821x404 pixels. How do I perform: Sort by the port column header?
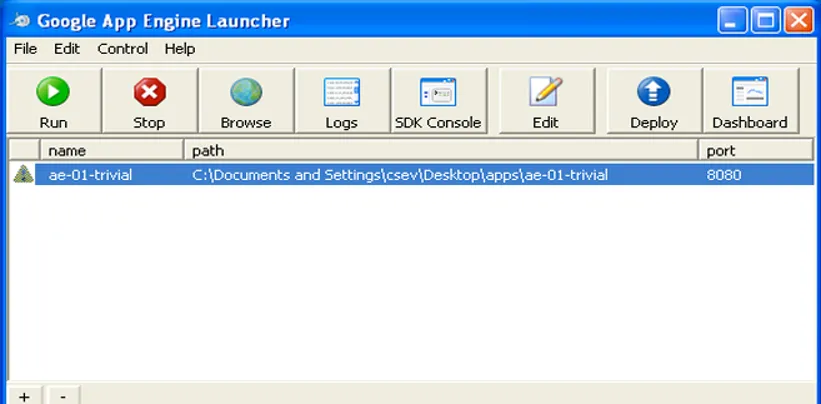756,151
